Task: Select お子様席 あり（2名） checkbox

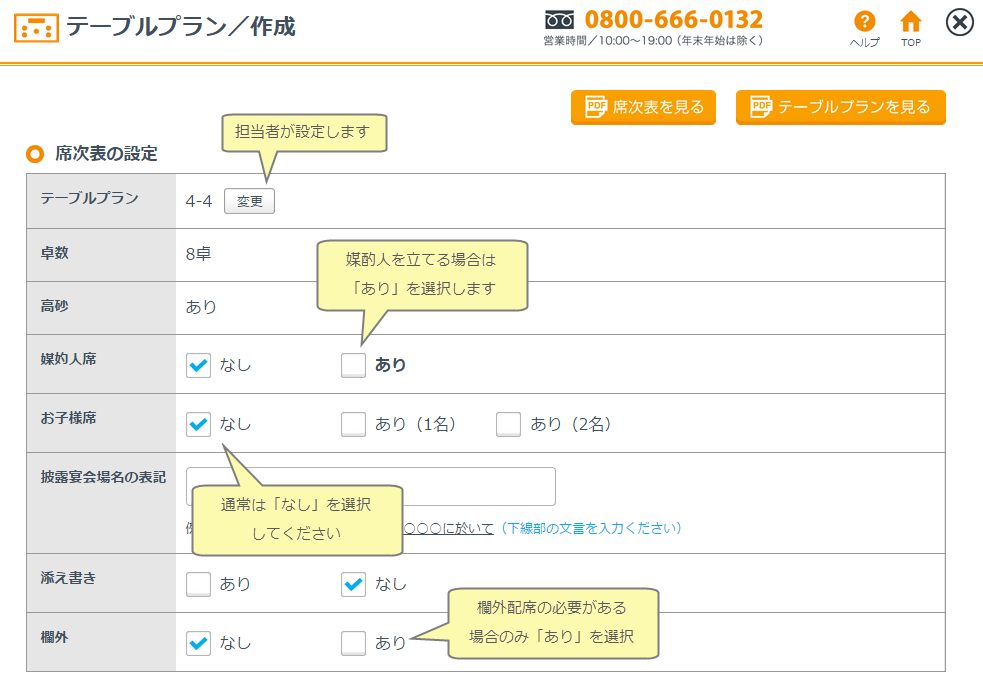Action: coord(508,424)
